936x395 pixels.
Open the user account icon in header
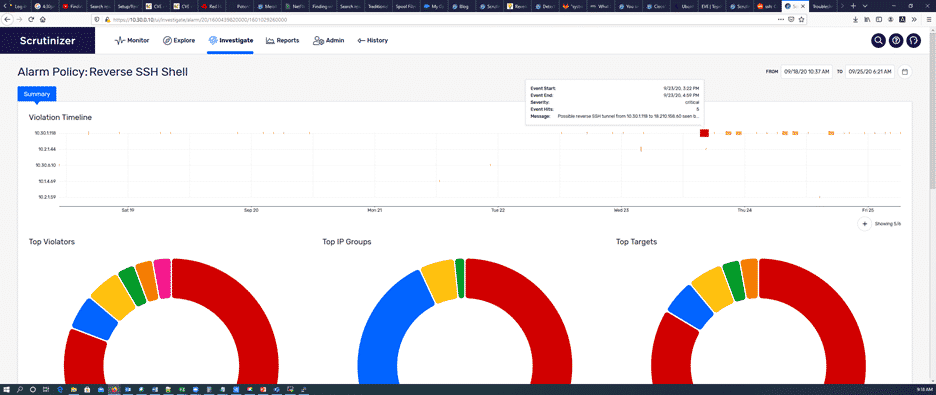(913, 41)
